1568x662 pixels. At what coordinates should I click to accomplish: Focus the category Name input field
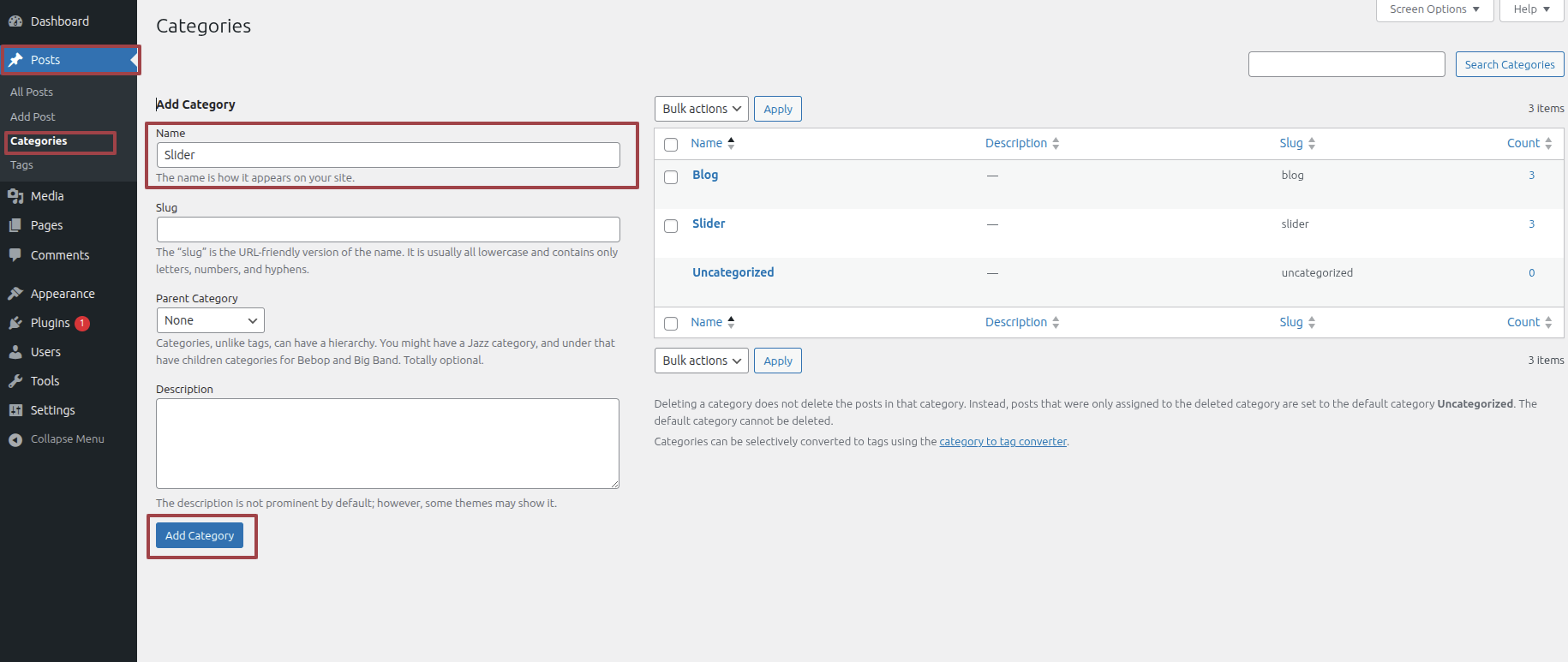pos(388,155)
